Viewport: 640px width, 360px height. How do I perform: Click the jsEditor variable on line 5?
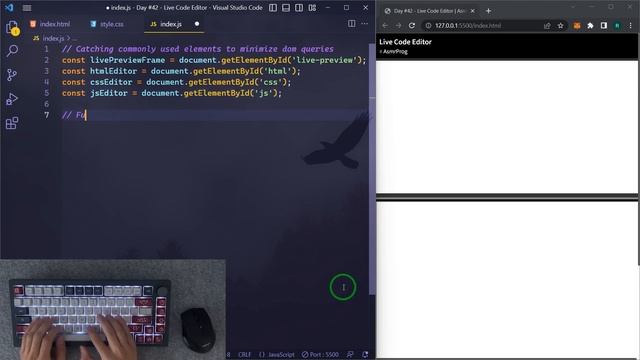[x=109, y=93]
